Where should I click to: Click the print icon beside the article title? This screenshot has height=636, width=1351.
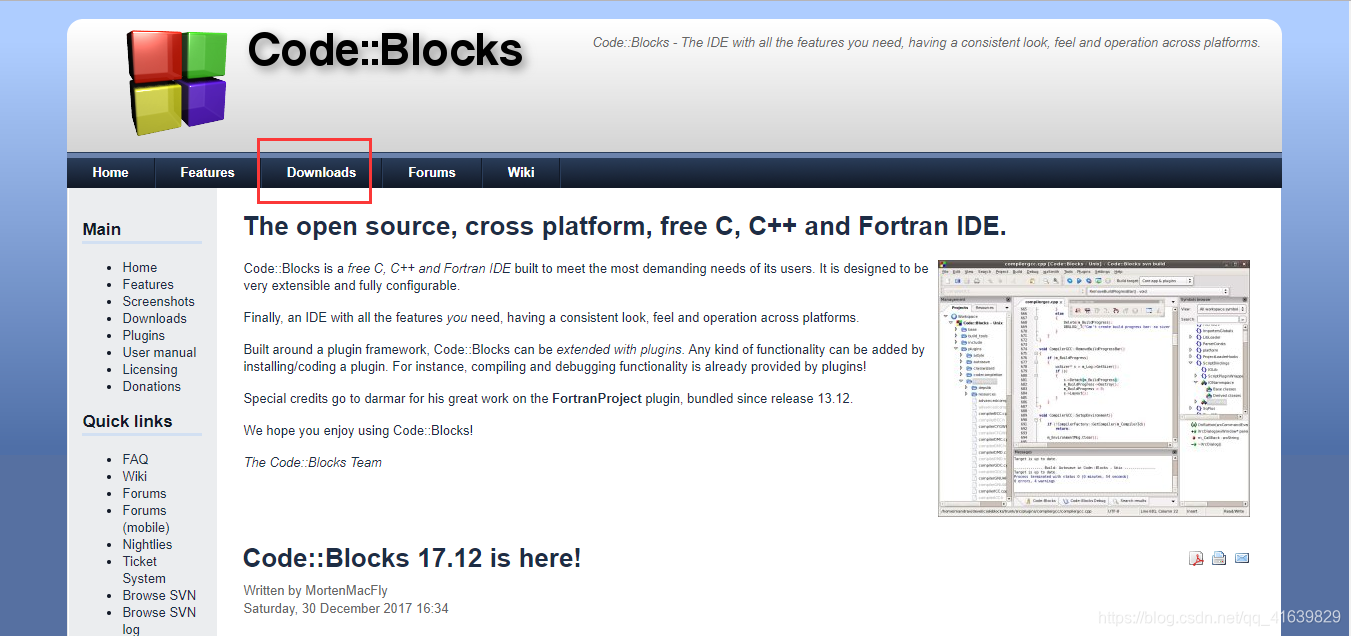pyautogui.click(x=1219, y=558)
